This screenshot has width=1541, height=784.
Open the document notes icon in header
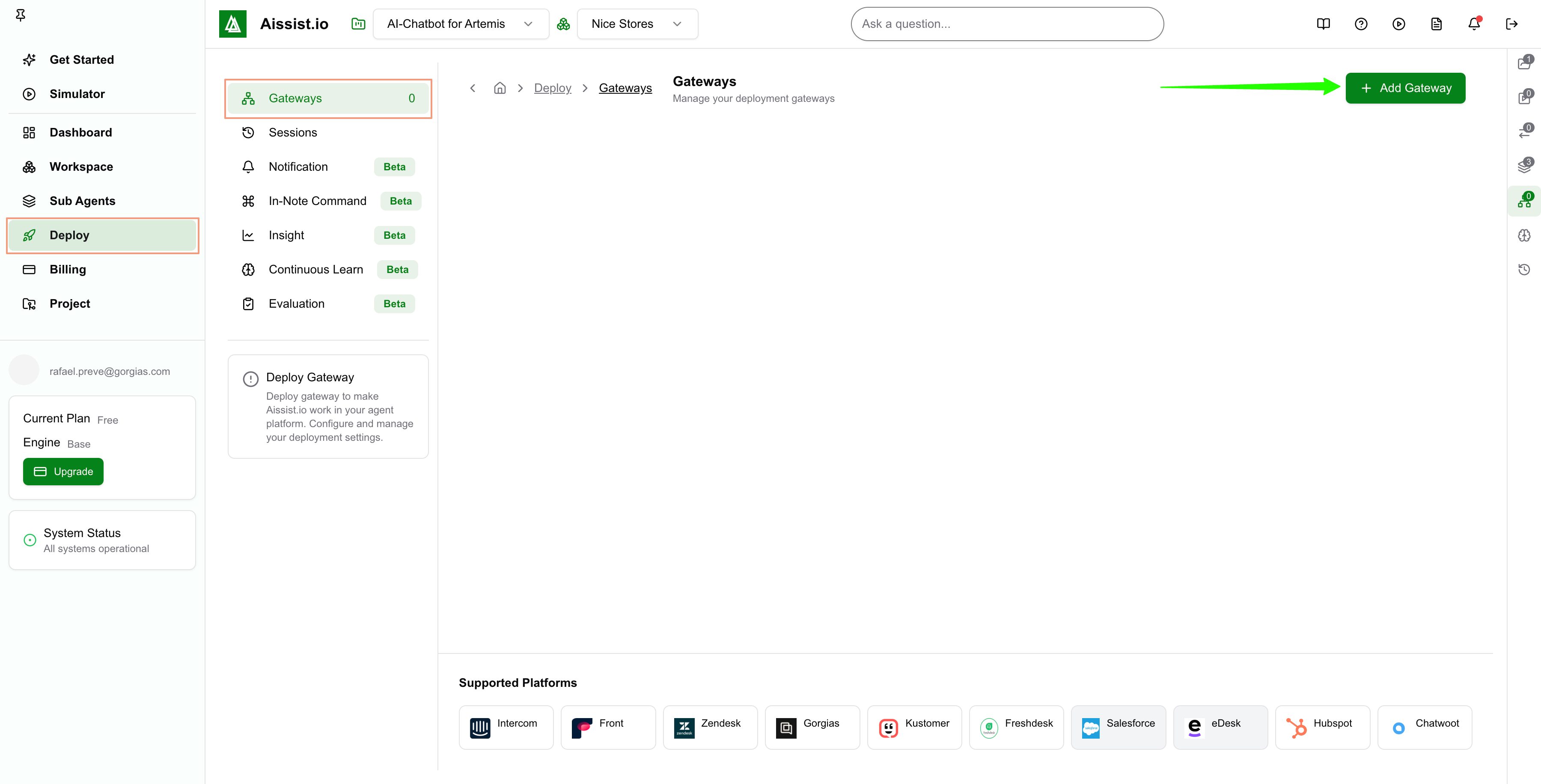coord(1436,24)
